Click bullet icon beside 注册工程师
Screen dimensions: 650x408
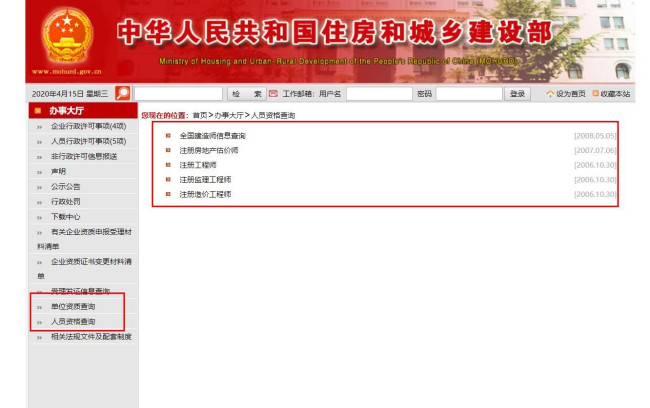coord(168,165)
